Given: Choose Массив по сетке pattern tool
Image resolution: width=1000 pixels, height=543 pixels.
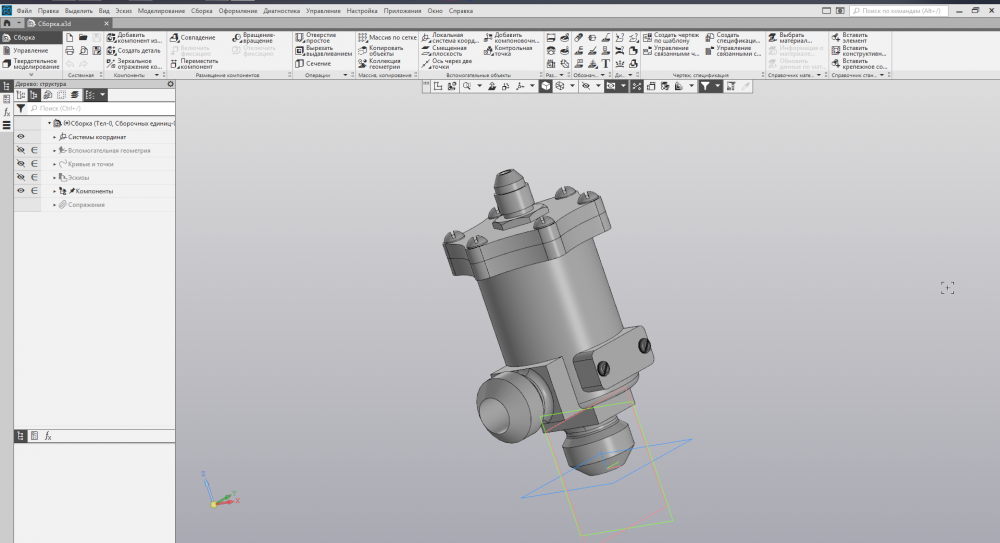Looking at the screenshot, I should click(386, 37).
